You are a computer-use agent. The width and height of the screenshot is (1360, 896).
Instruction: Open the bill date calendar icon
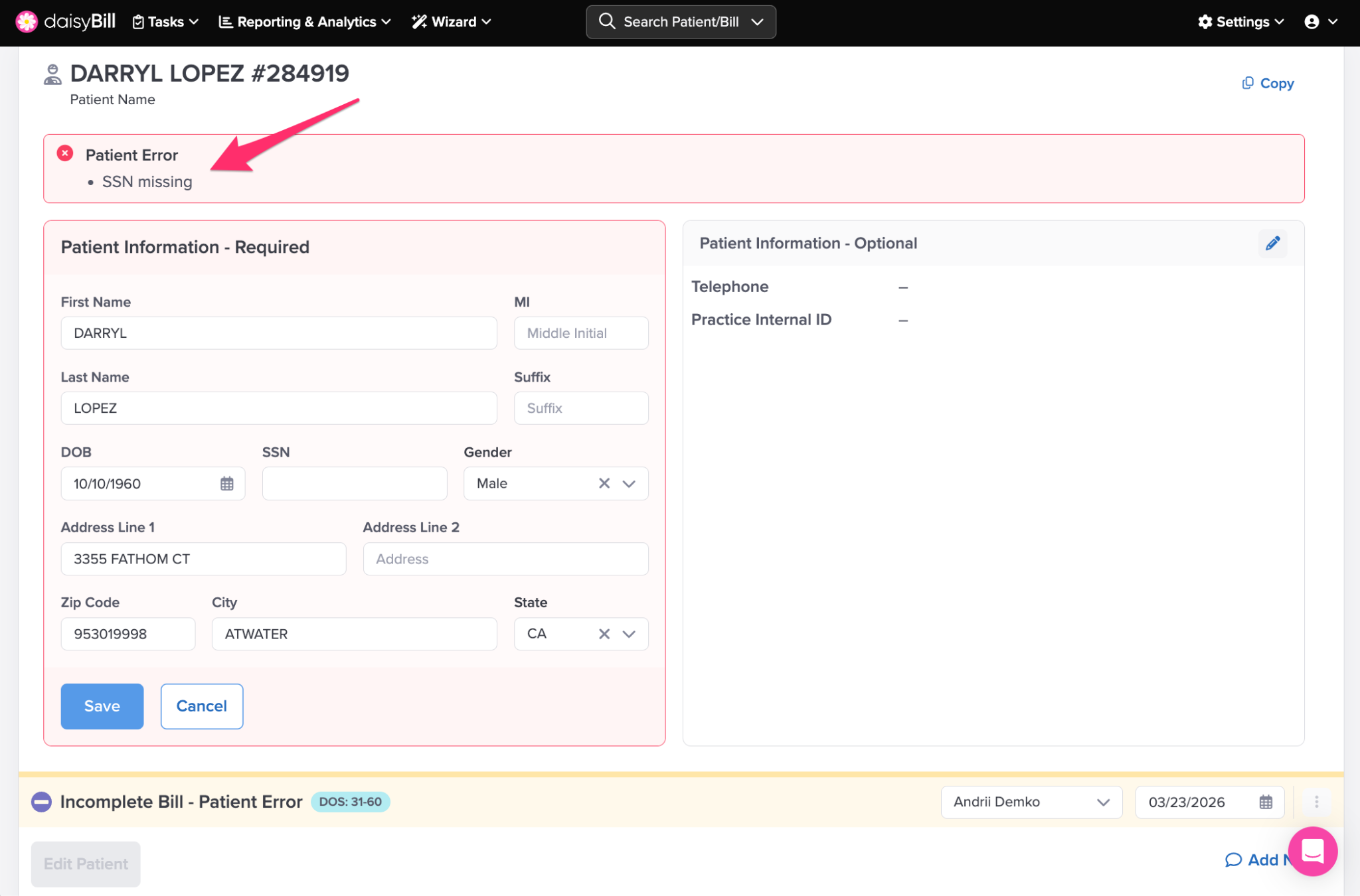click(1266, 802)
